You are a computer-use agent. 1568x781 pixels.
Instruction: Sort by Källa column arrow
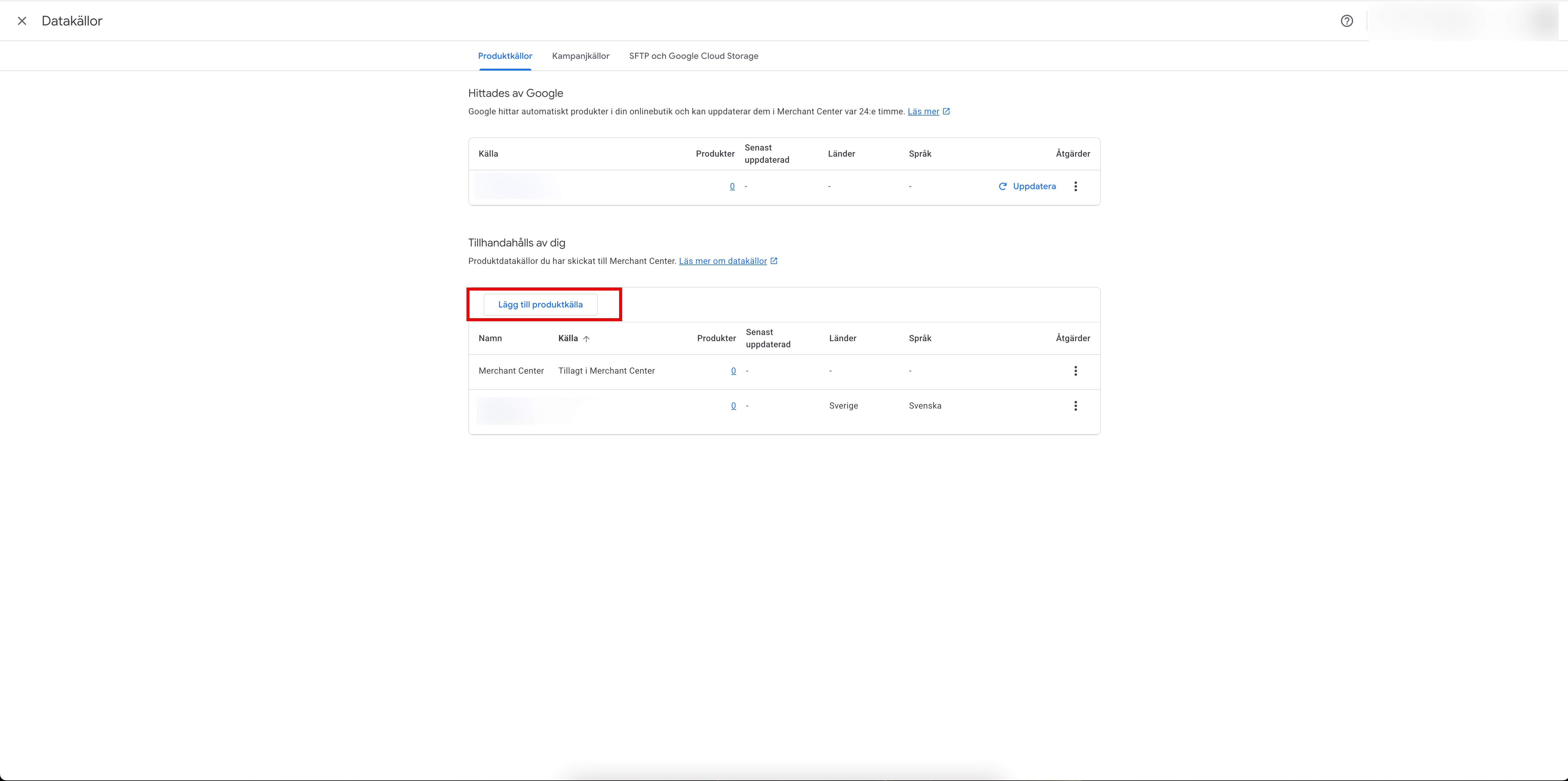pyautogui.click(x=586, y=339)
